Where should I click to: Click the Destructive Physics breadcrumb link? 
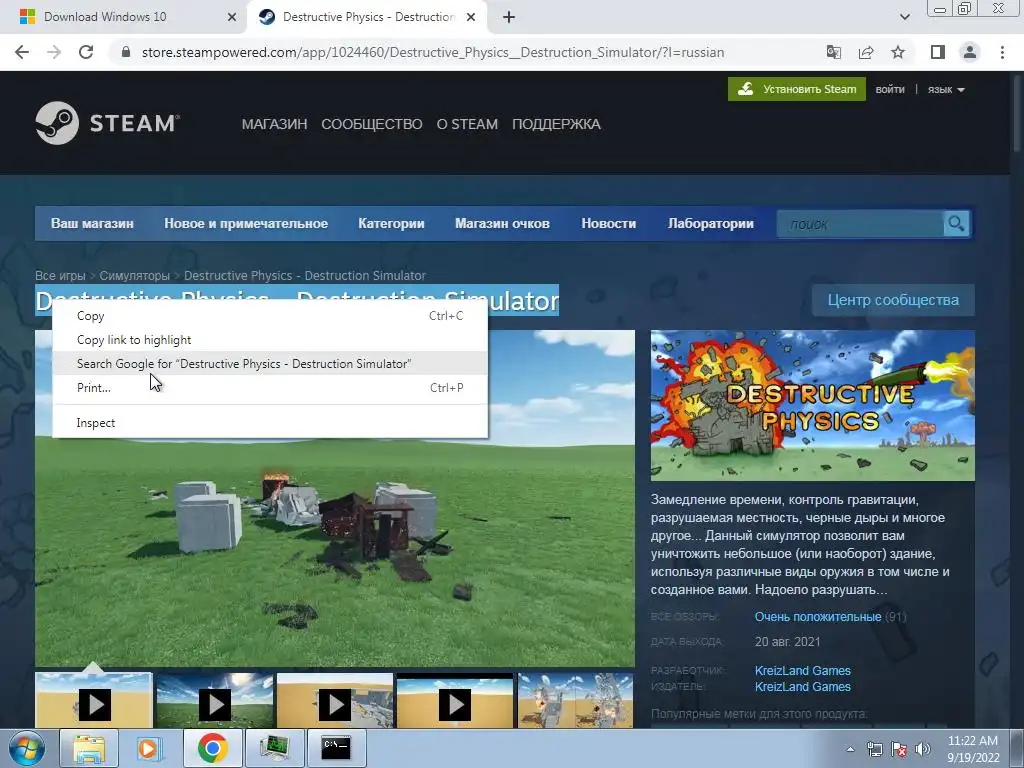(305, 276)
